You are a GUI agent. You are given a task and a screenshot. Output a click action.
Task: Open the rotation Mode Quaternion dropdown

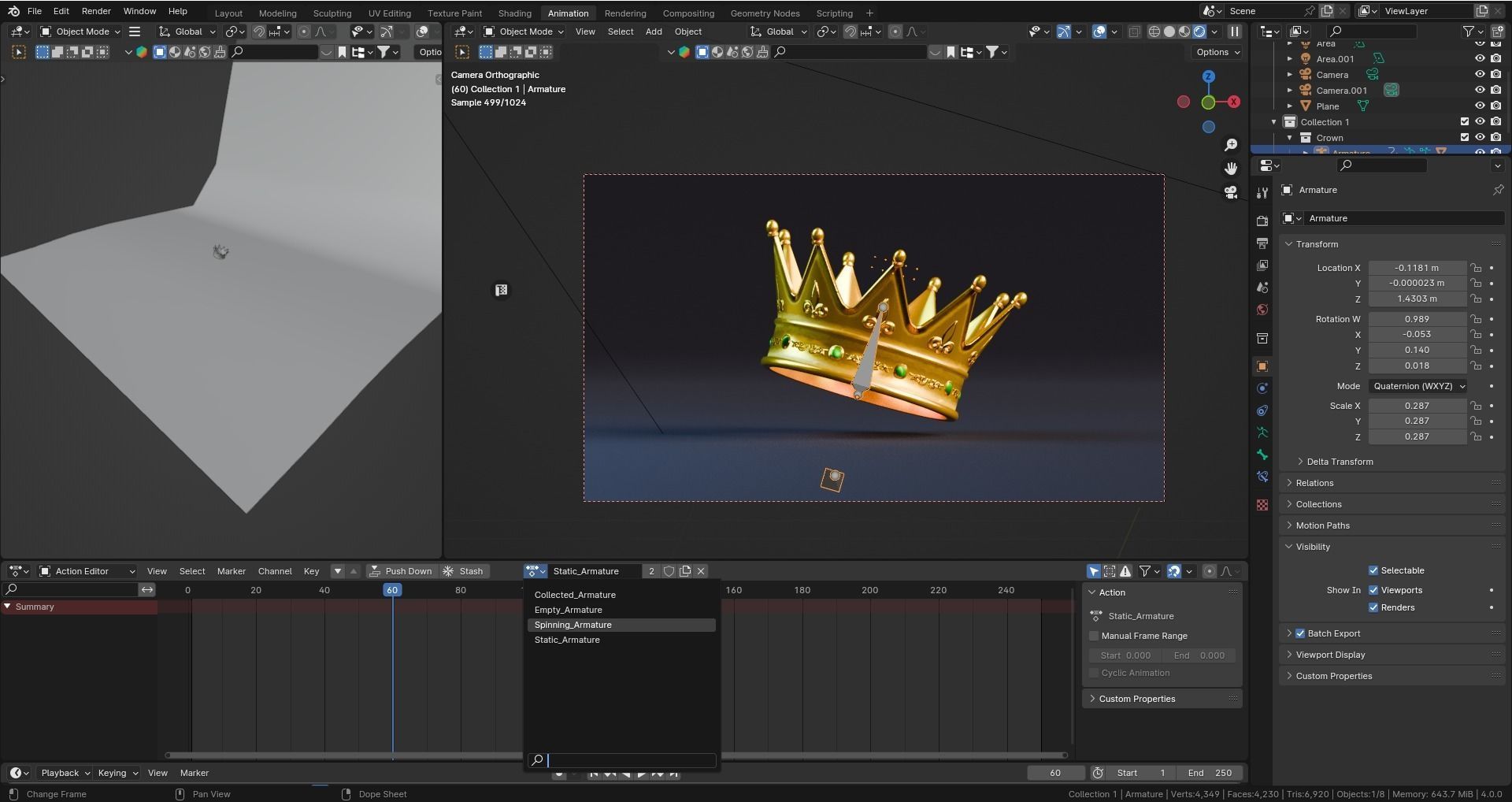click(1417, 386)
